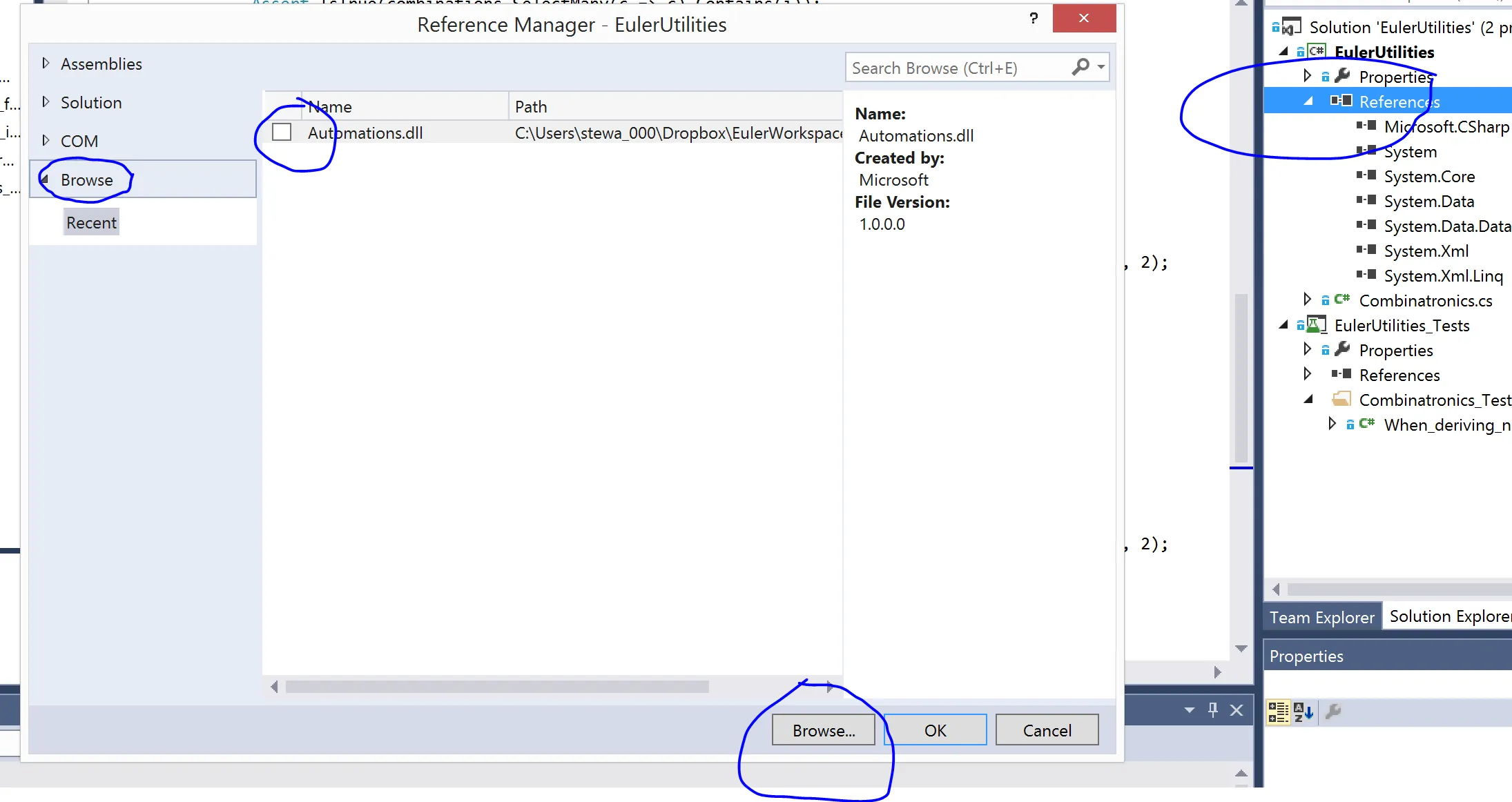
Task: Click the References icon under EulerUtilities_Tests
Action: click(1341, 374)
